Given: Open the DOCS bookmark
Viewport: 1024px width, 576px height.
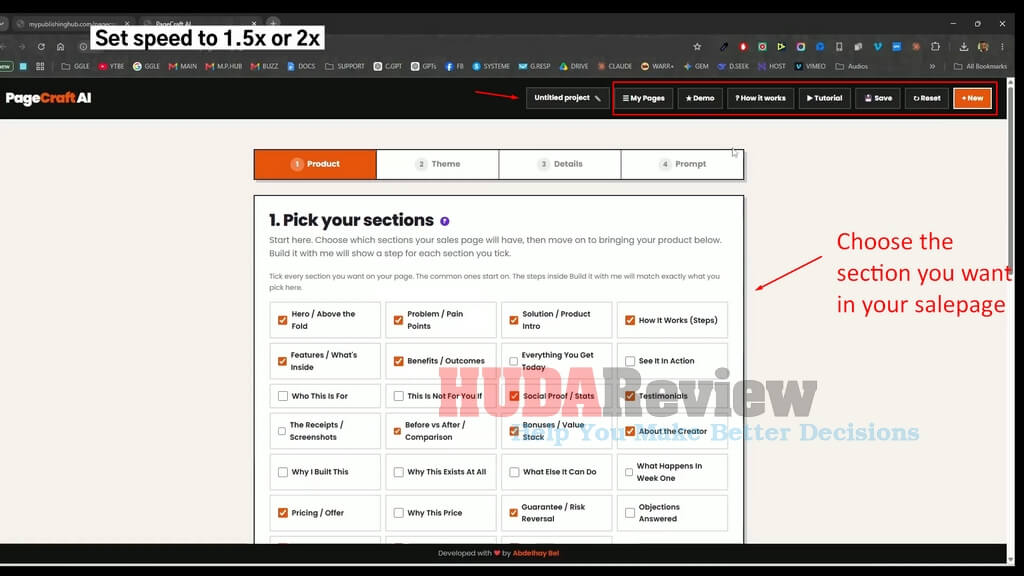Looking at the screenshot, I should 301,67.
